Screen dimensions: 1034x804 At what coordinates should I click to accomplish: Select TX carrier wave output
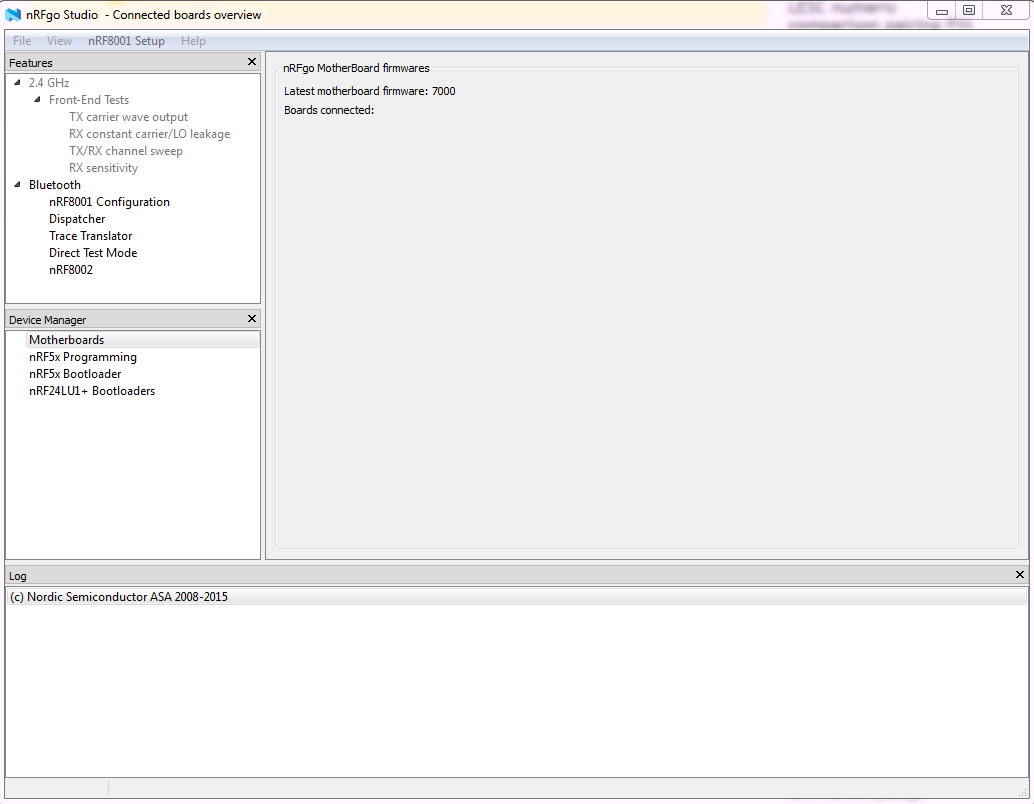click(129, 117)
